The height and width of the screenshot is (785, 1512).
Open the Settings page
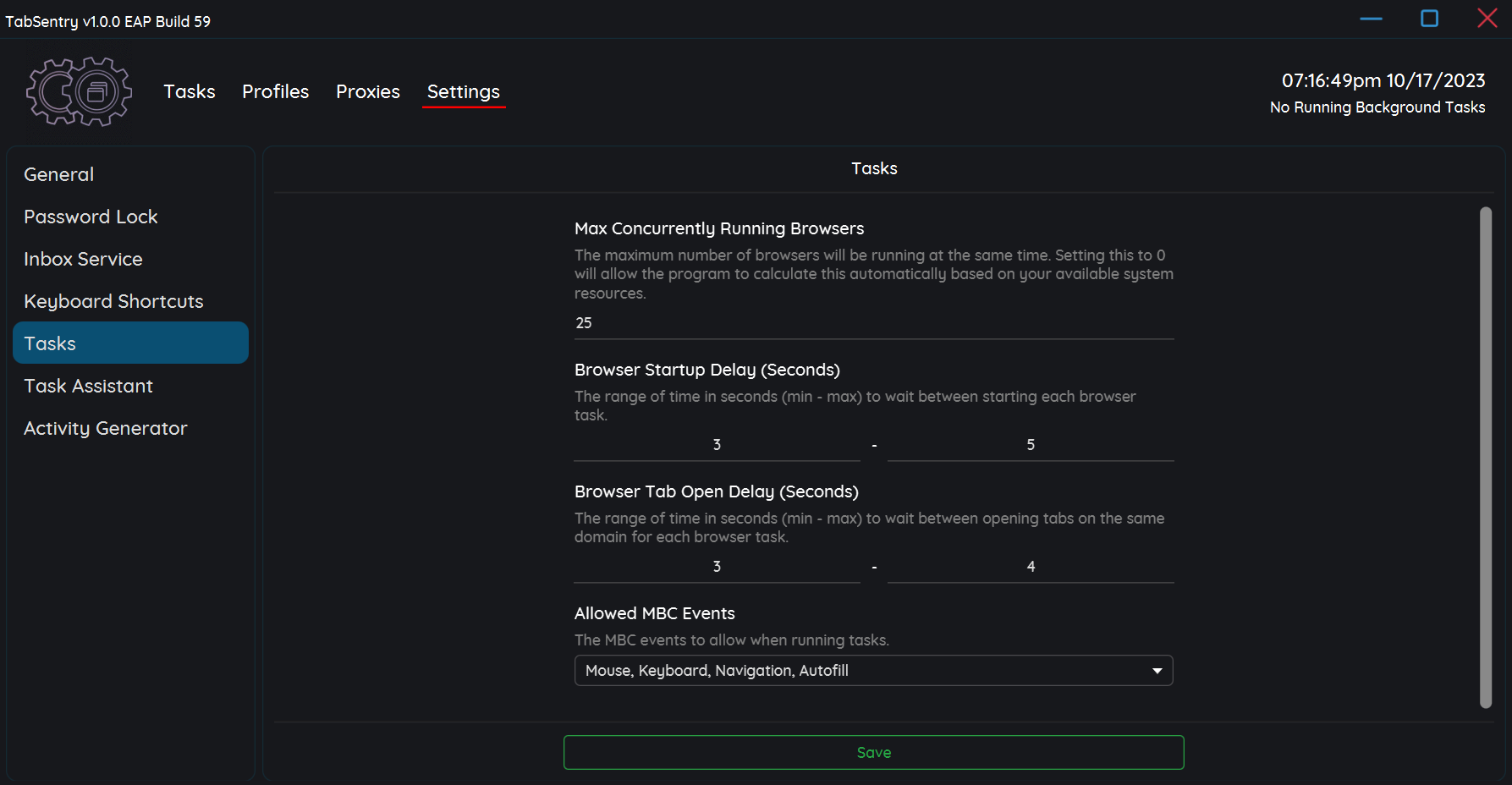tap(464, 91)
